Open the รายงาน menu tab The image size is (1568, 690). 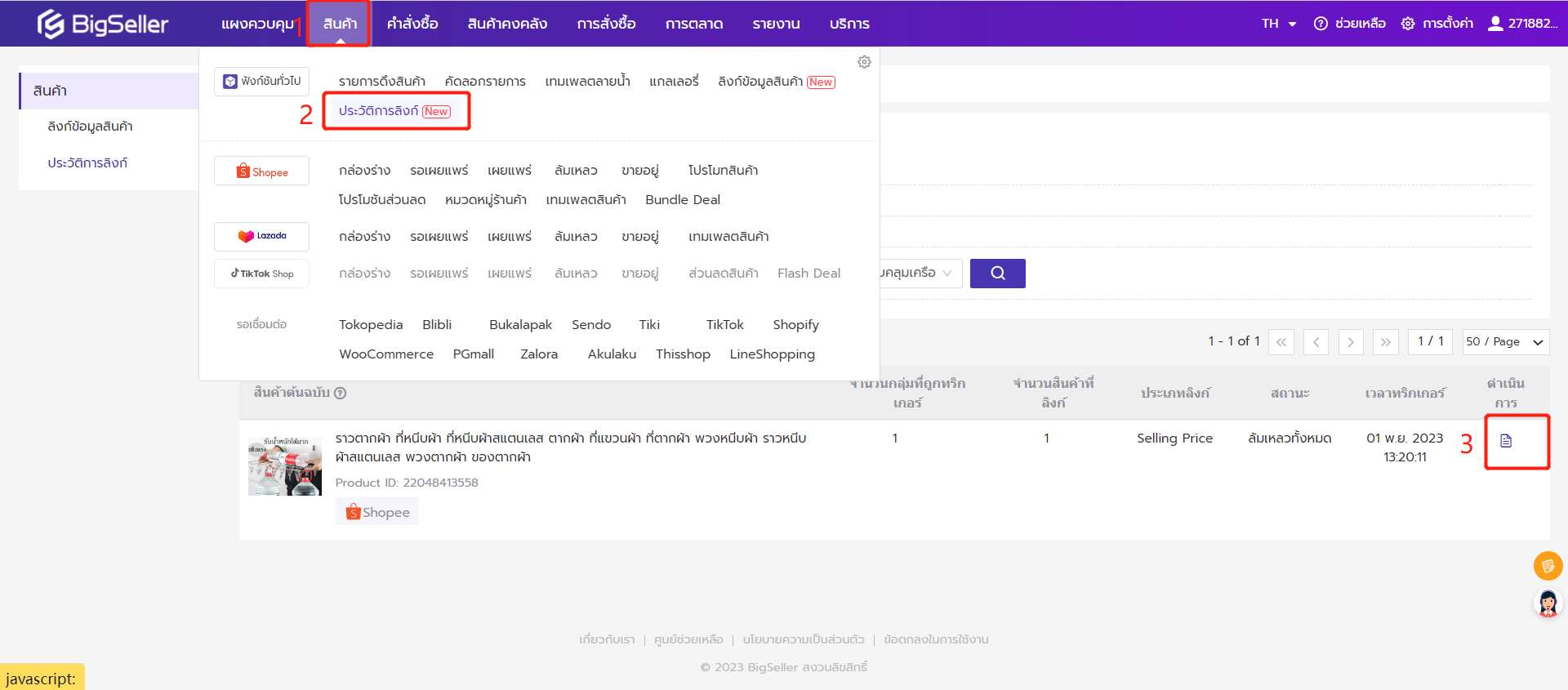tap(776, 24)
